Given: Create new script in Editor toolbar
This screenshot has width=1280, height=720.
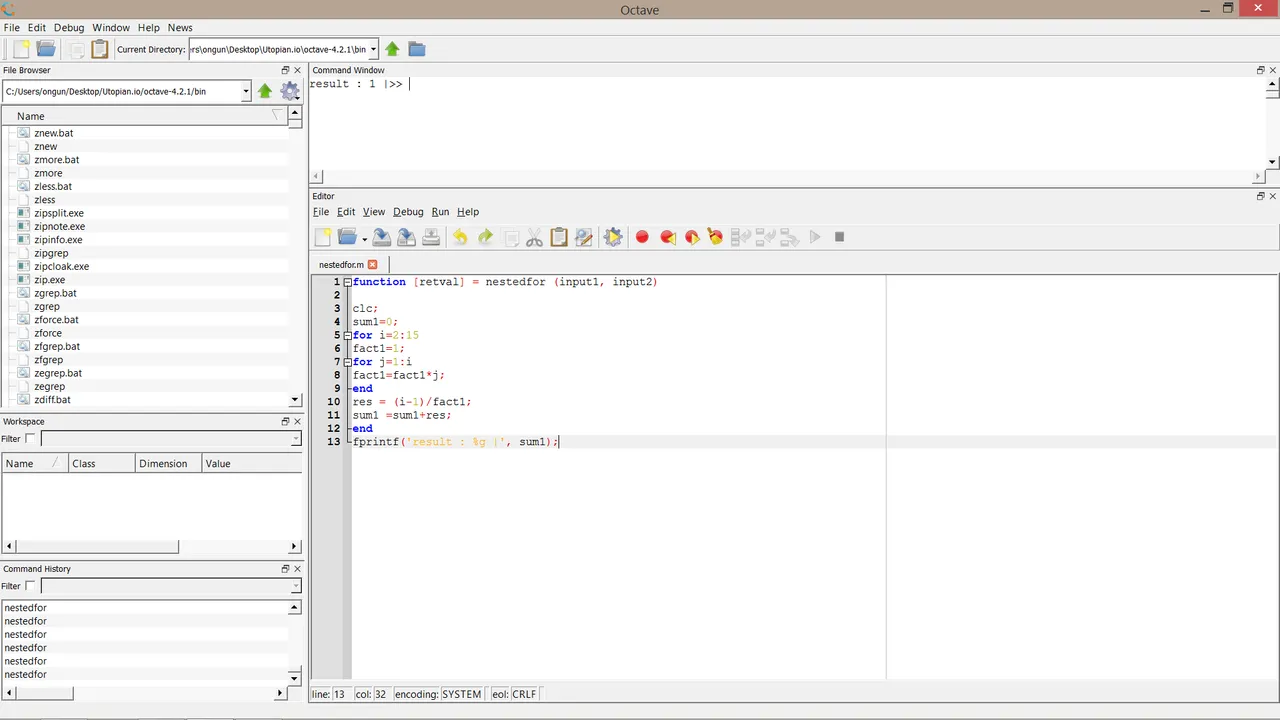Looking at the screenshot, I should click(x=323, y=237).
